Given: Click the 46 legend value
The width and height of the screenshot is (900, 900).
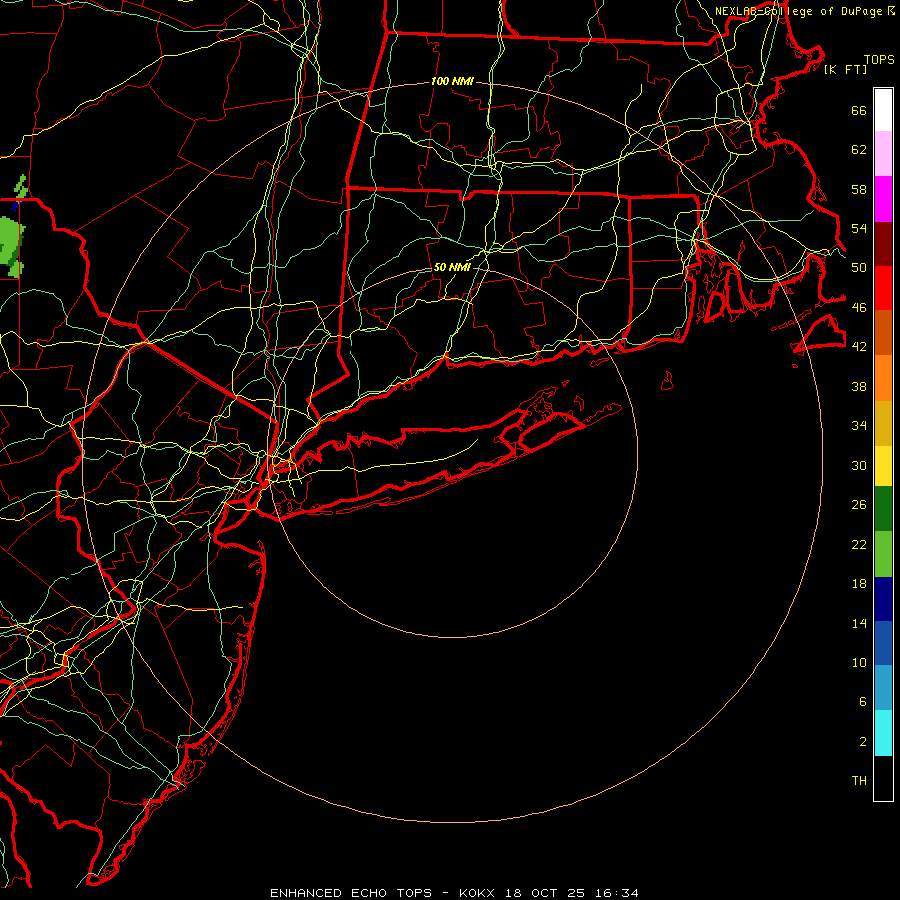Looking at the screenshot, I should 859,307.
